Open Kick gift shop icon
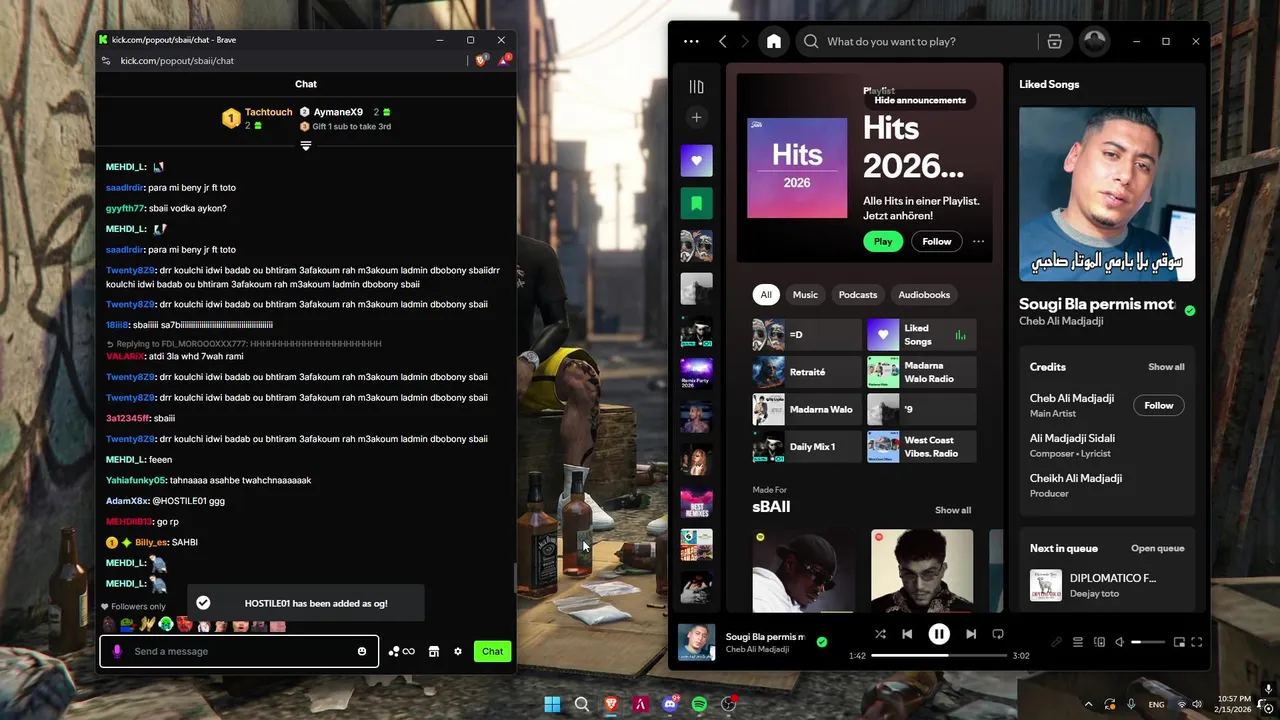Screen dimensions: 1280x720 coord(434,651)
